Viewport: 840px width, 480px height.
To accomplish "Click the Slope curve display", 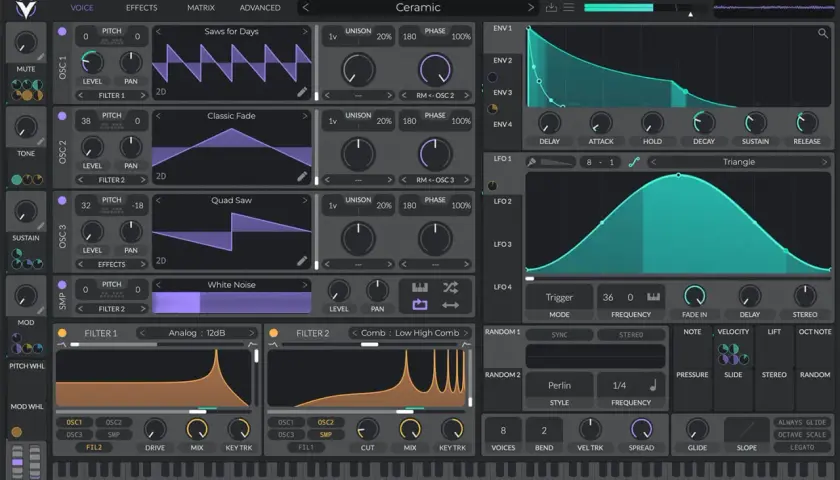I will 746,430.
